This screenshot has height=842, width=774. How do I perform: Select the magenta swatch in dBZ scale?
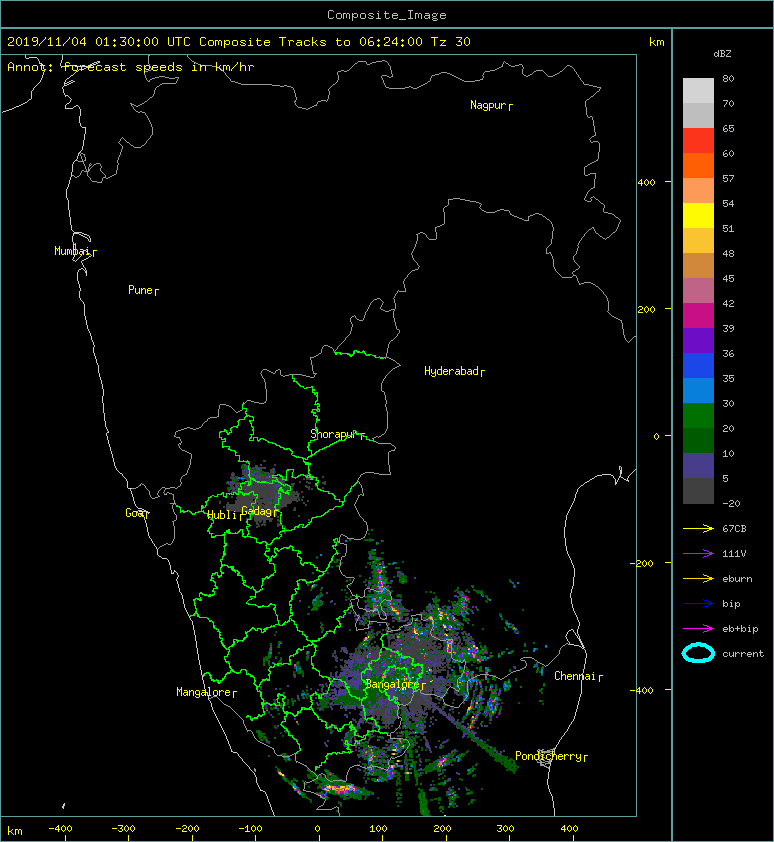pos(698,315)
